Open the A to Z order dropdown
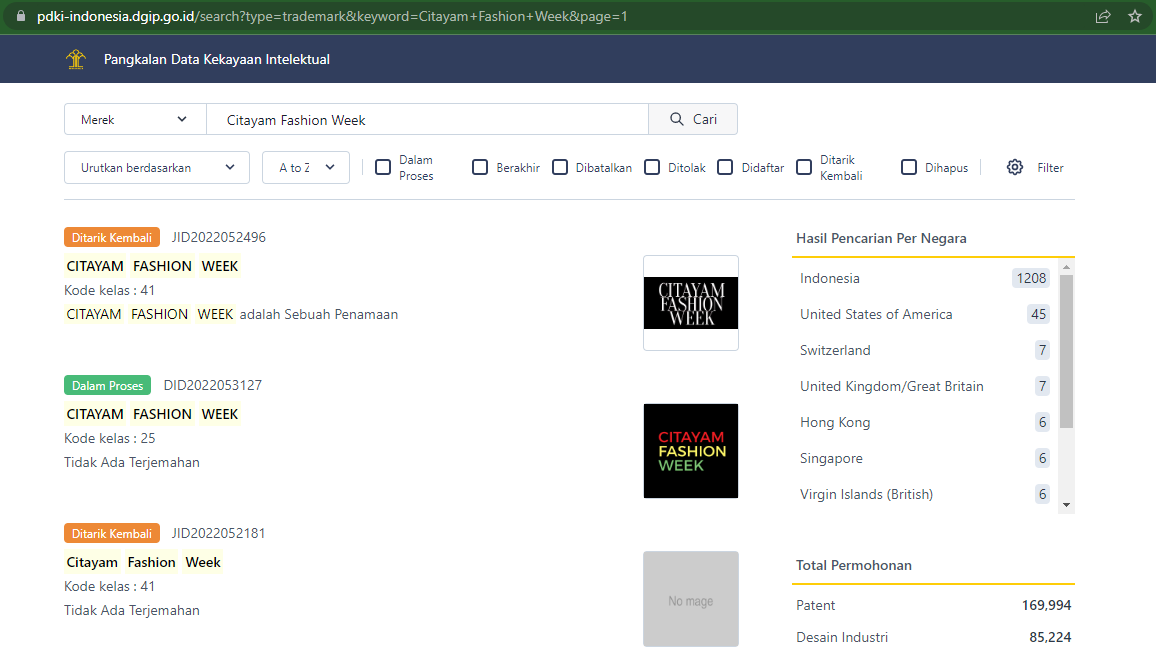 (306, 167)
